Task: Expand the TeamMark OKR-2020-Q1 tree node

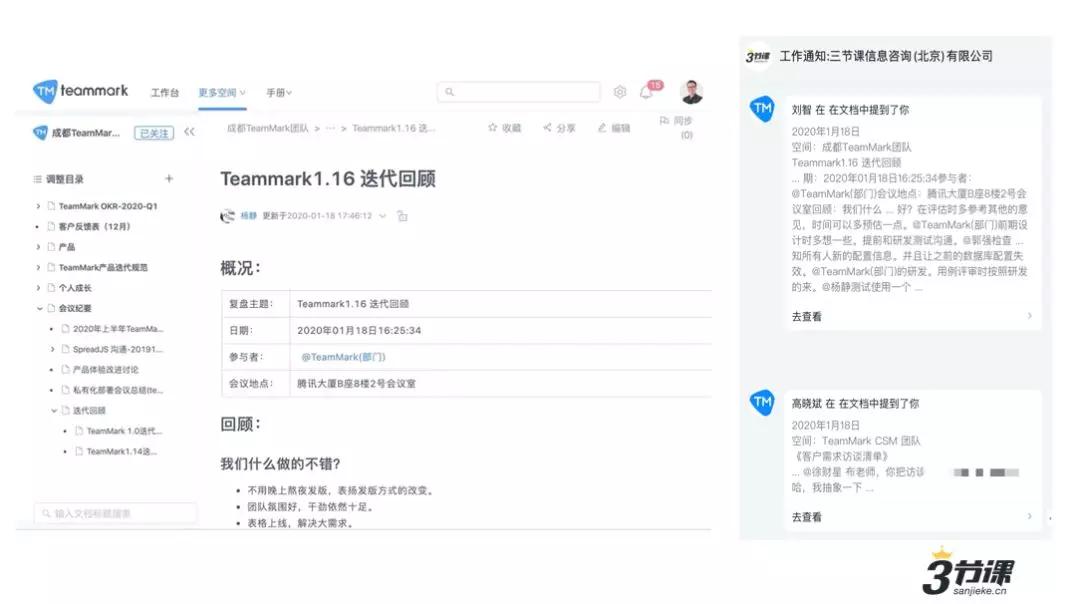Action: pos(38,206)
